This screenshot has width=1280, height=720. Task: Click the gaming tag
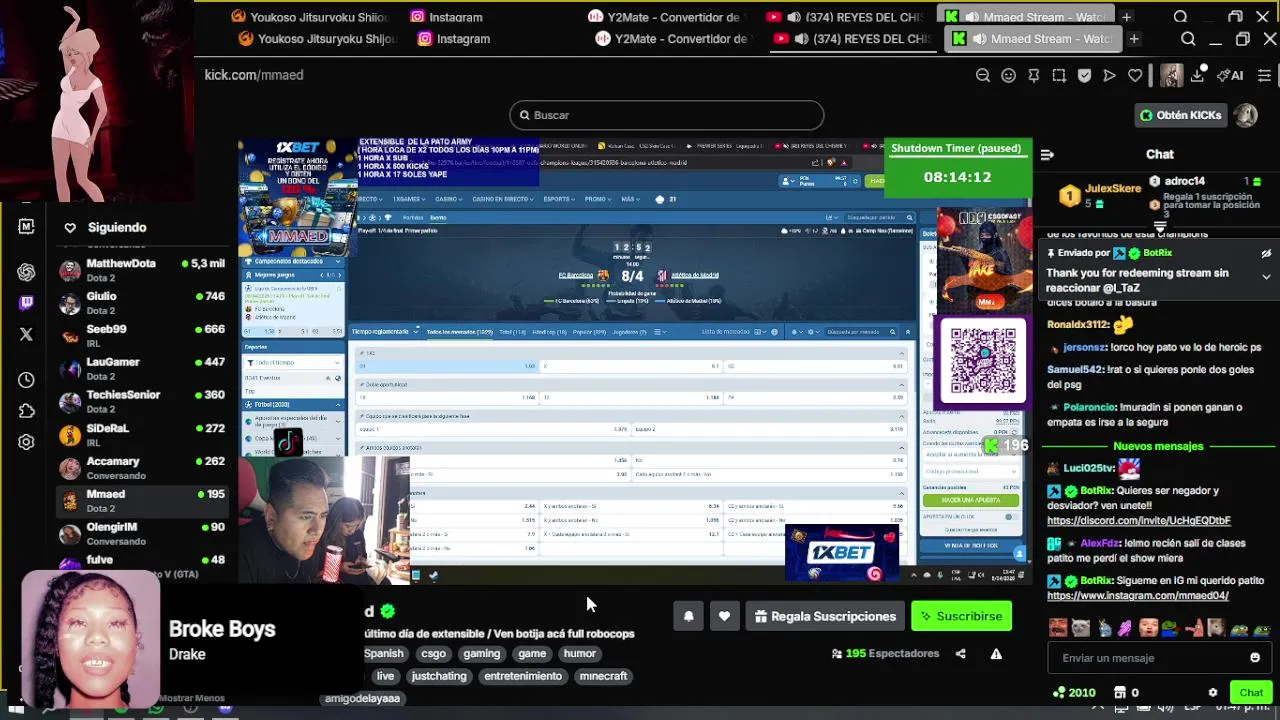tap(481, 653)
